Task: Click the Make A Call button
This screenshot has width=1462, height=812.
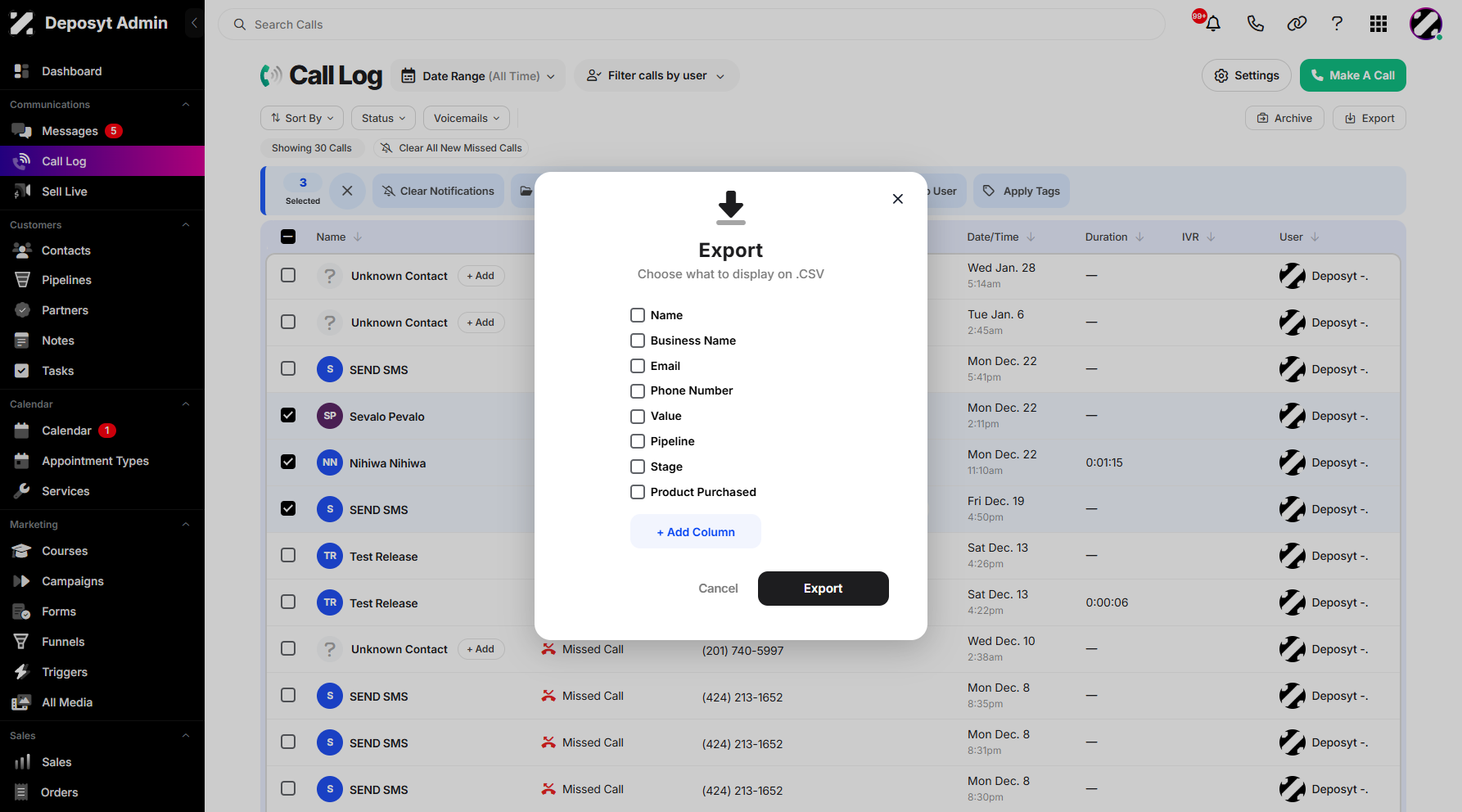Action: click(x=1353, y=75)
